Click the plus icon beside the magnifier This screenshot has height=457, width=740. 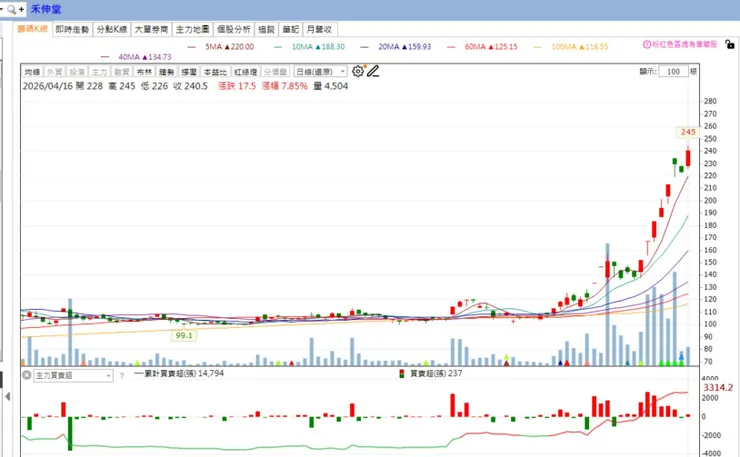[x=21, y=9]
